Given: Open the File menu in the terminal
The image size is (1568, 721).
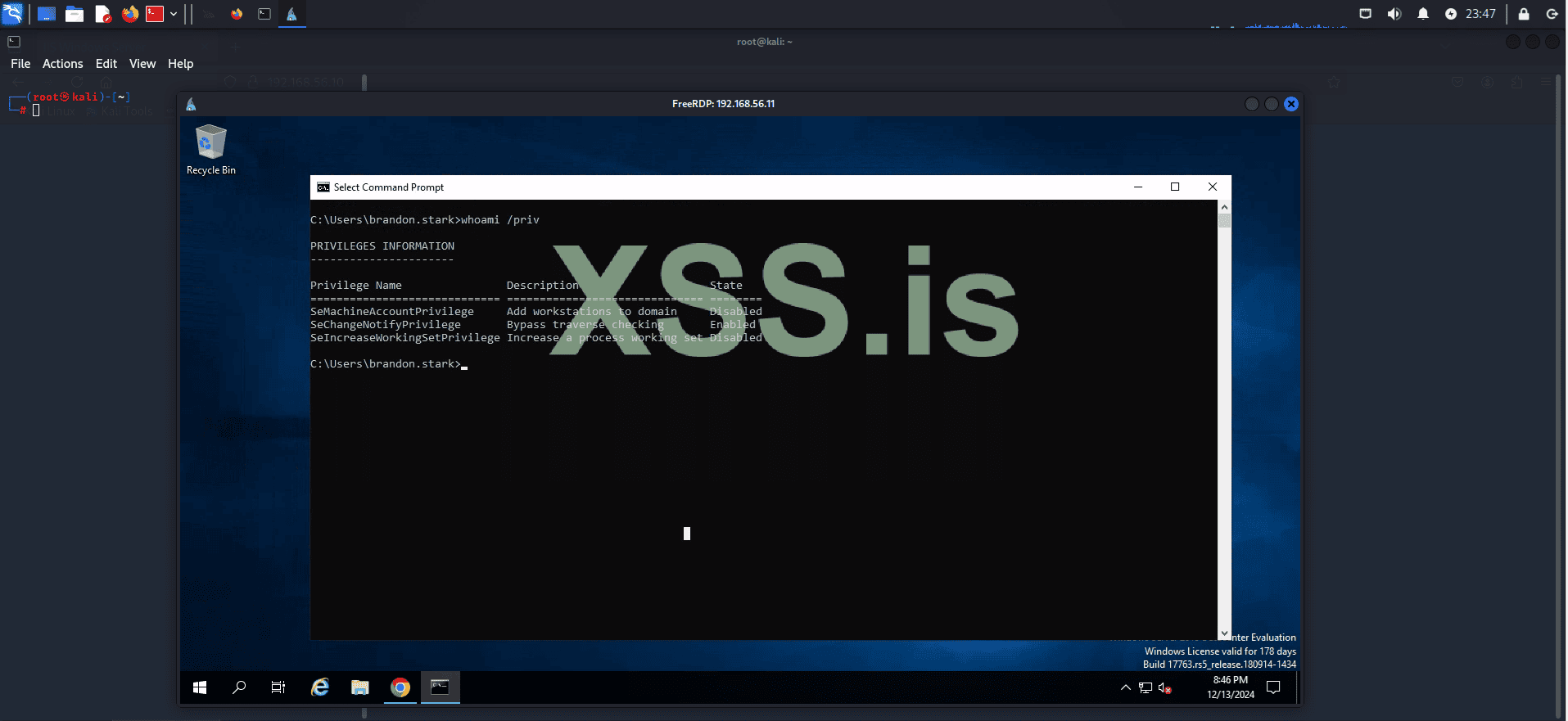Looking at the screenshot, I should [x=20, y=64].
